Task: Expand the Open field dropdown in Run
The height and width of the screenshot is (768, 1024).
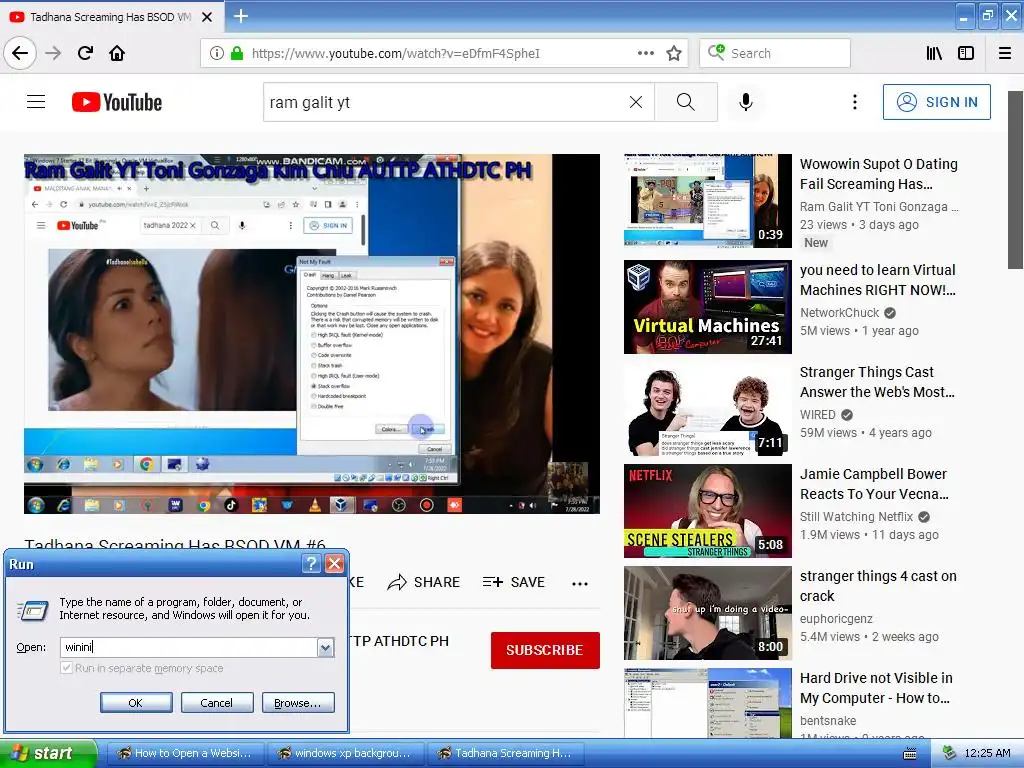Action: point(325,647)
